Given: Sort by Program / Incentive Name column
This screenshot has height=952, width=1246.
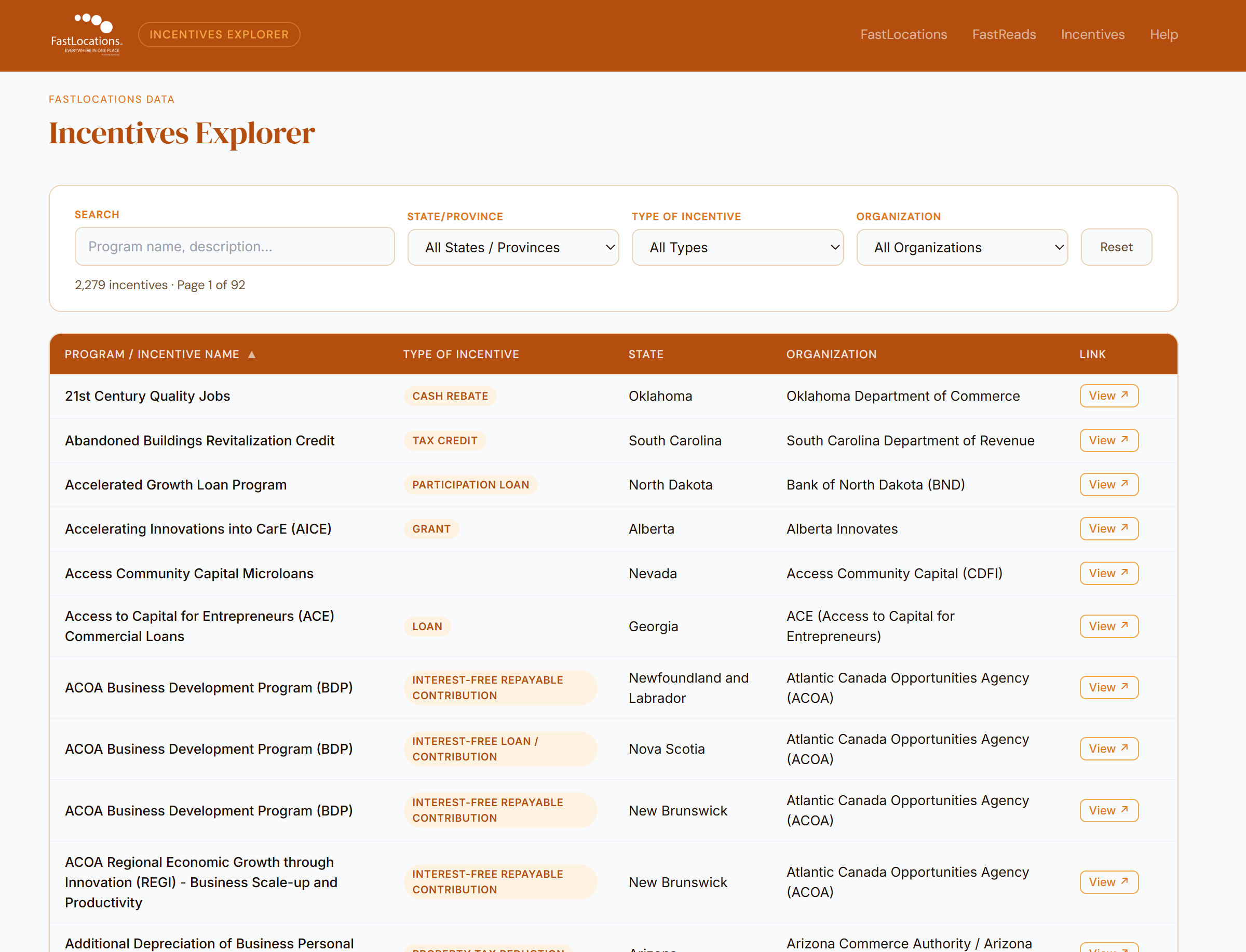Looking at the screenshot, I should (160, 354).
